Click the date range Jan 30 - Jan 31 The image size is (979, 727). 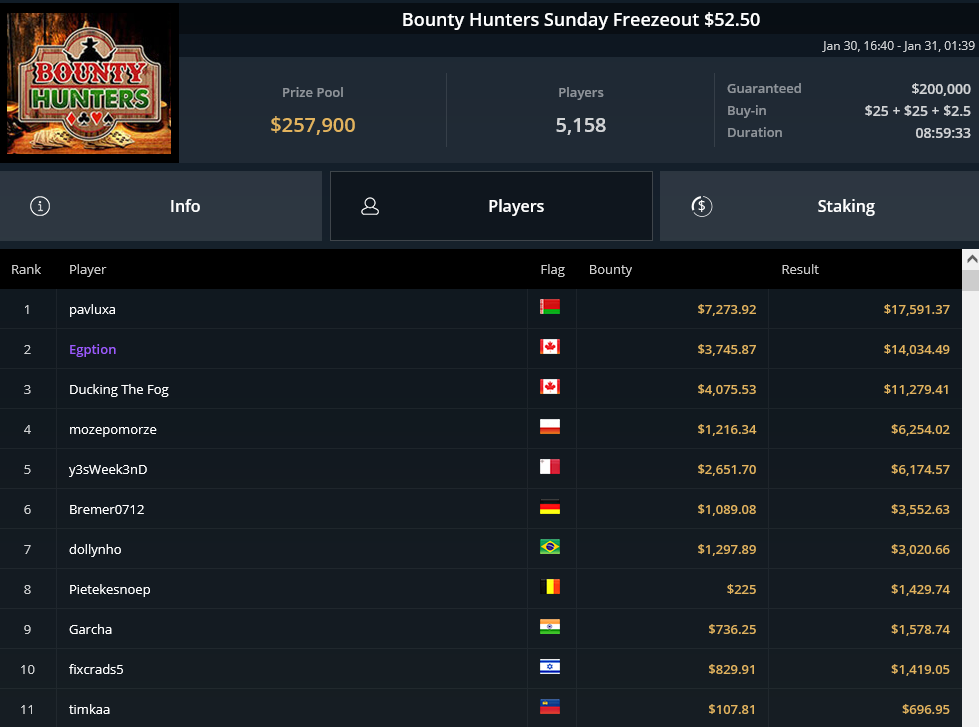pyautogui.click(x=898, y=46)
